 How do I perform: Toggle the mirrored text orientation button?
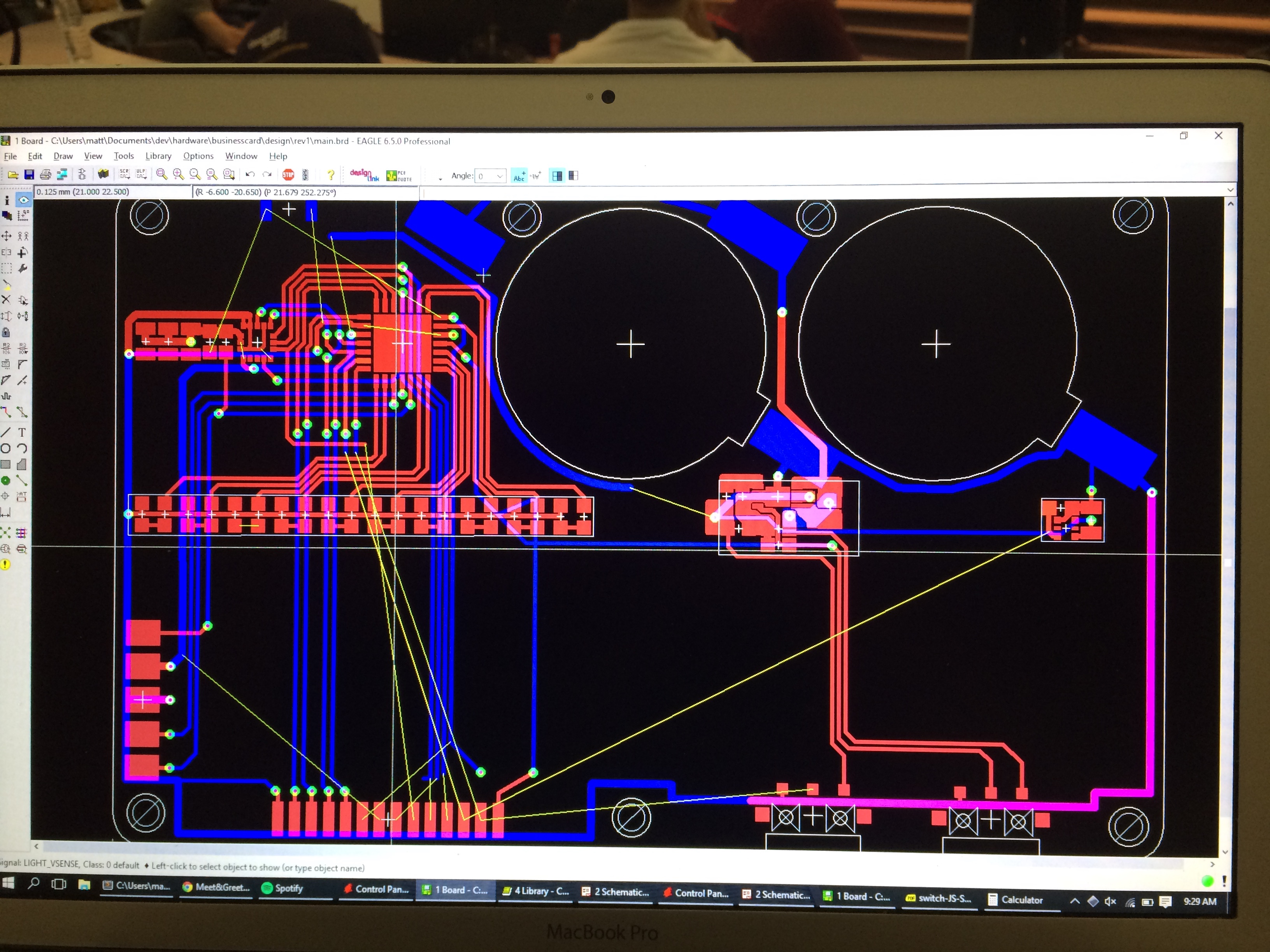535,176
